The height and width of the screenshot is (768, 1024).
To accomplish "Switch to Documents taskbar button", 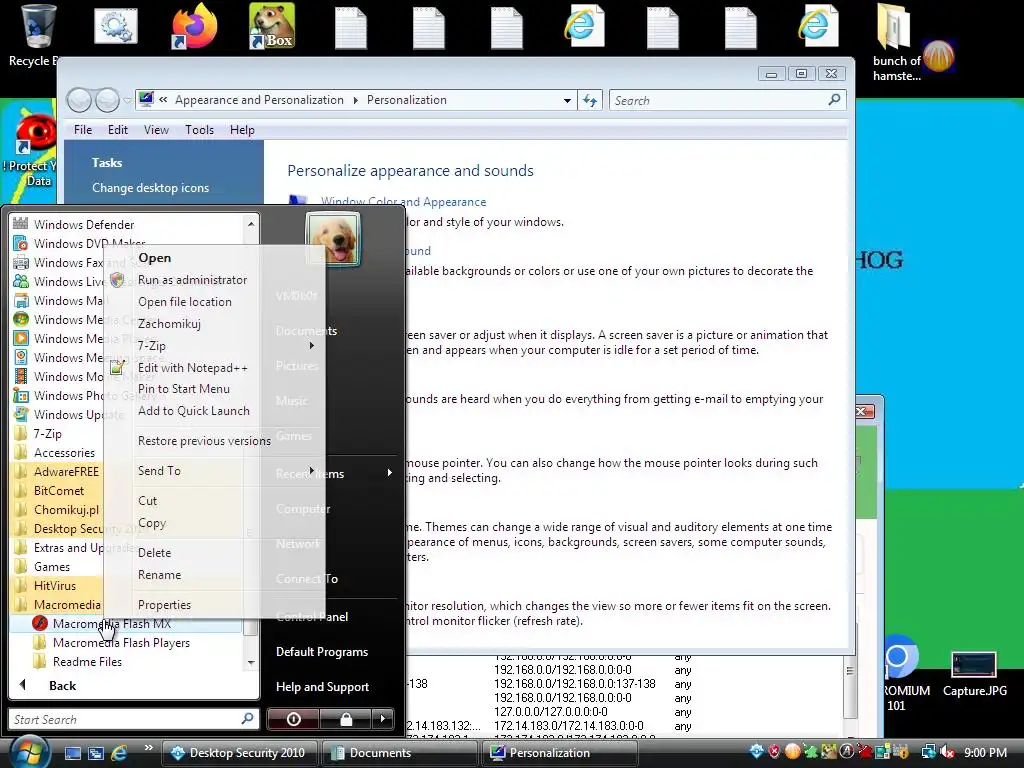I will click(x=399, y=753).
